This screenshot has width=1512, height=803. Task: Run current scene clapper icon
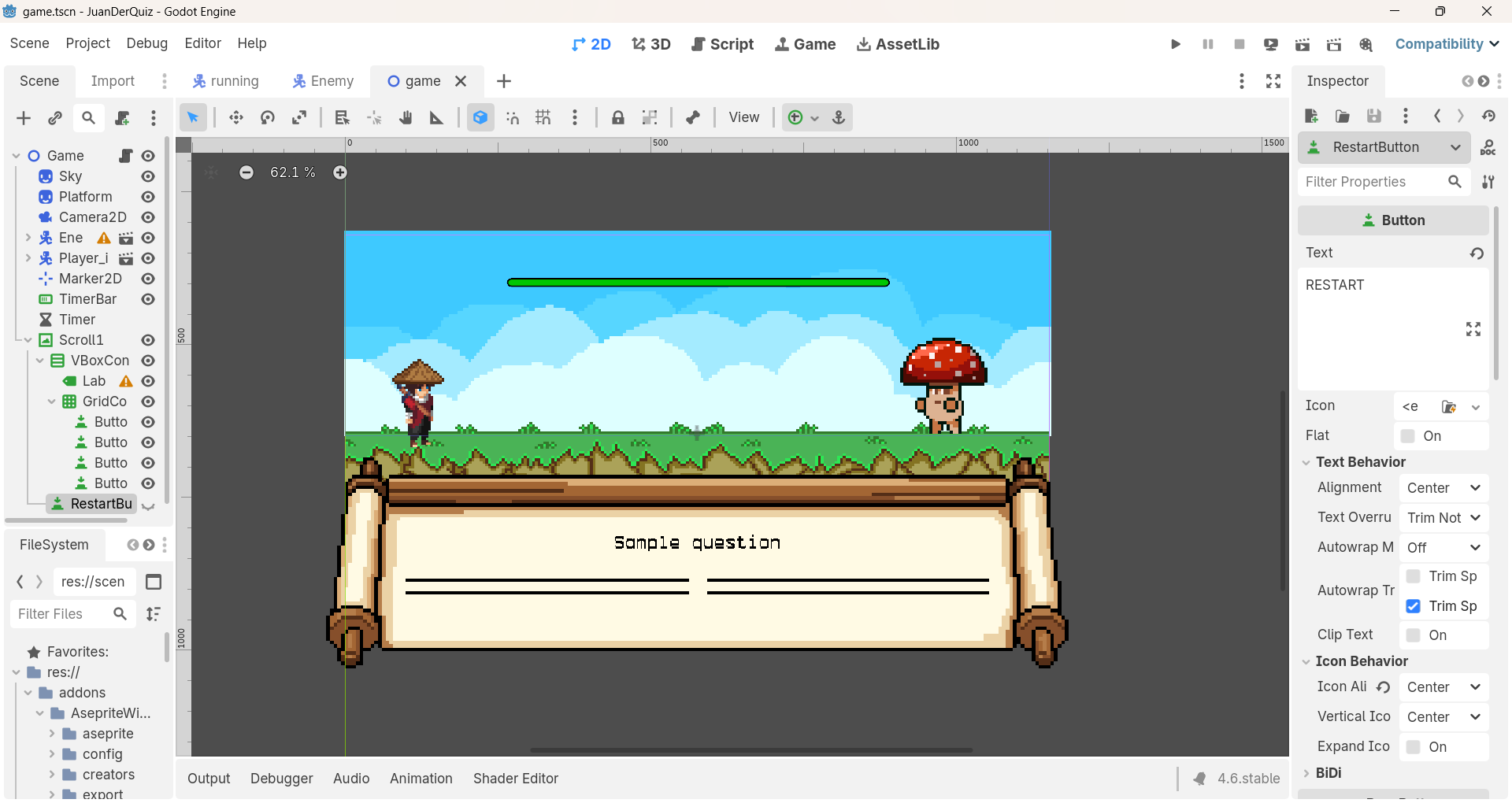click(1303, 44)
